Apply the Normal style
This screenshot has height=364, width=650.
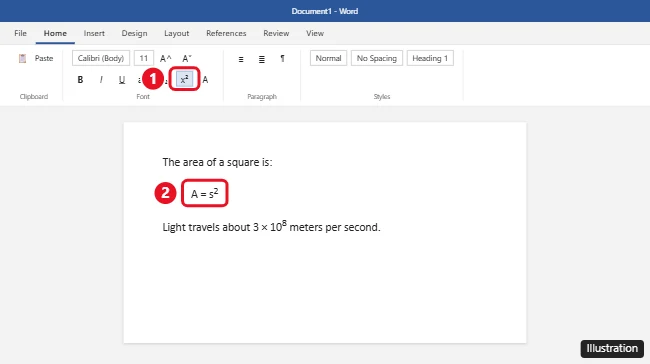pyautogui.click(x=328, y=58)
